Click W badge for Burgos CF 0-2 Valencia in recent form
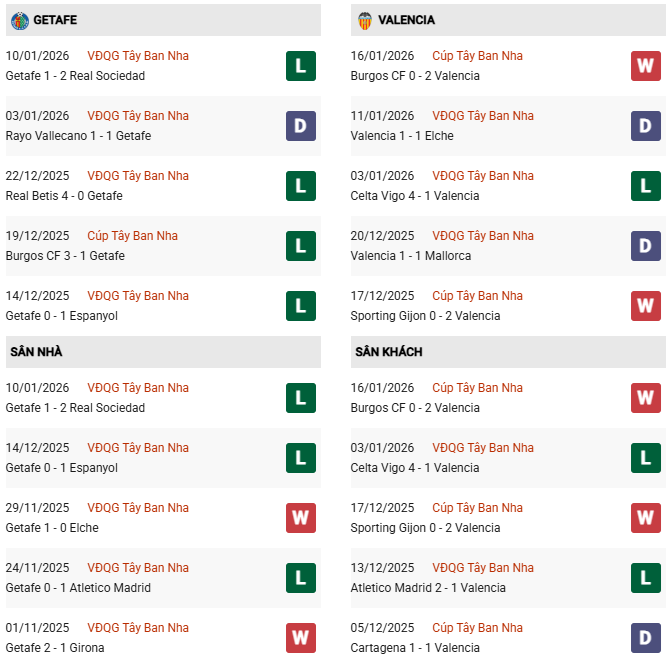This screenshot has height=670, width=670. 645,66
